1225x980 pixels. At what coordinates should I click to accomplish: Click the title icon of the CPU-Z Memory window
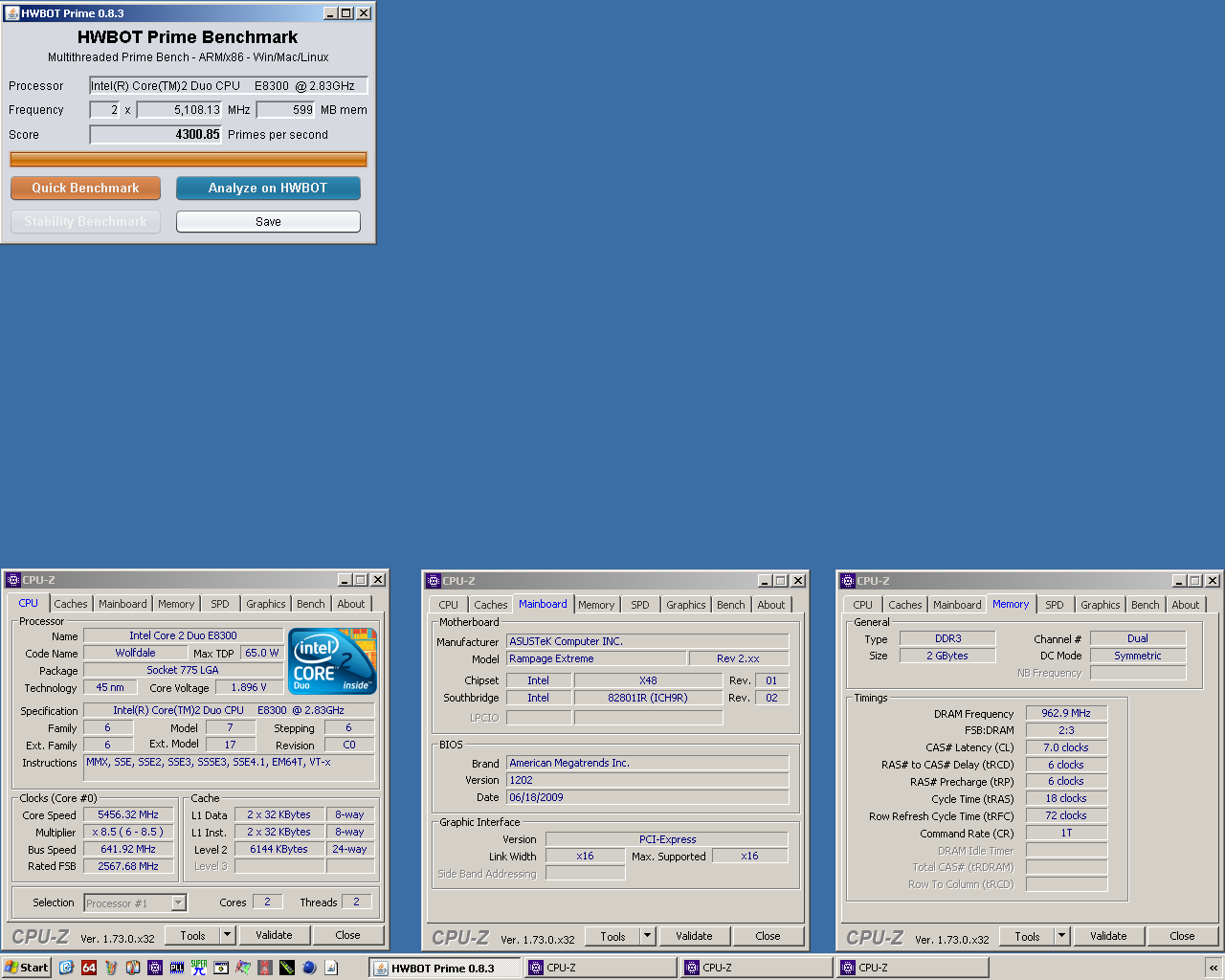click(x=848, y=581)
